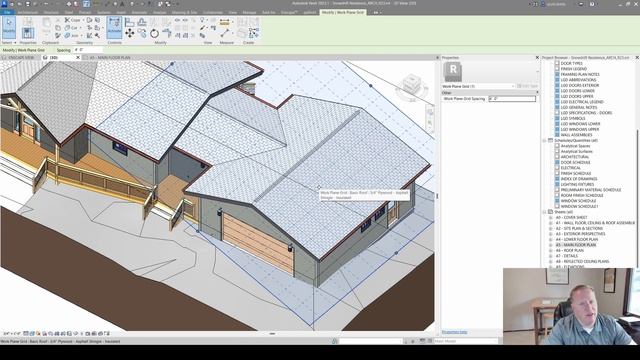Expand the A0 - COVER SHEET node

click(551, 218)
